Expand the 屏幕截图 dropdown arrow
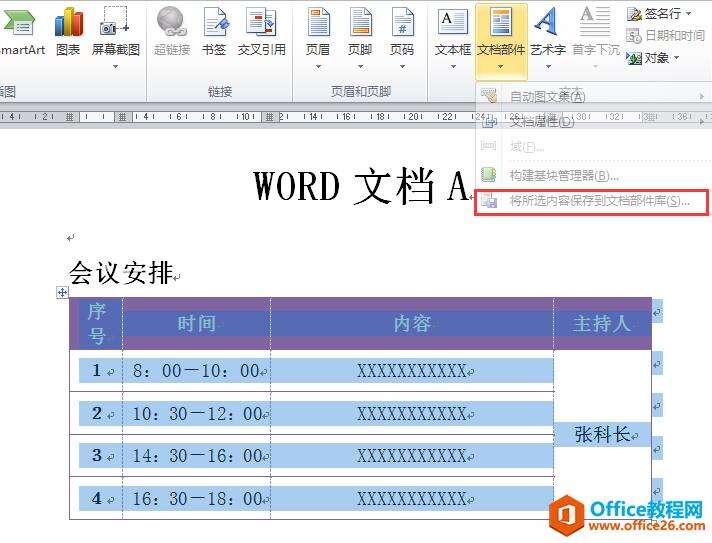 click(115, 67)
